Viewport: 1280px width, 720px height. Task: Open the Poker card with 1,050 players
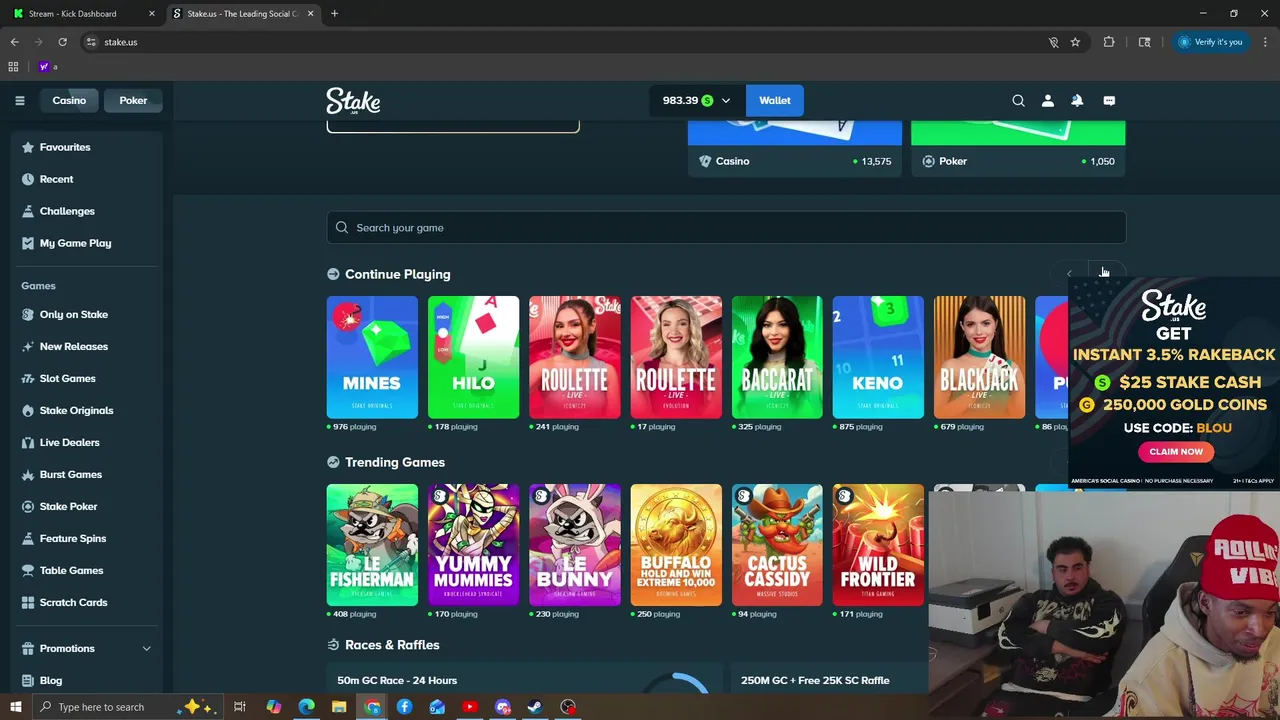click(1018, 148)
